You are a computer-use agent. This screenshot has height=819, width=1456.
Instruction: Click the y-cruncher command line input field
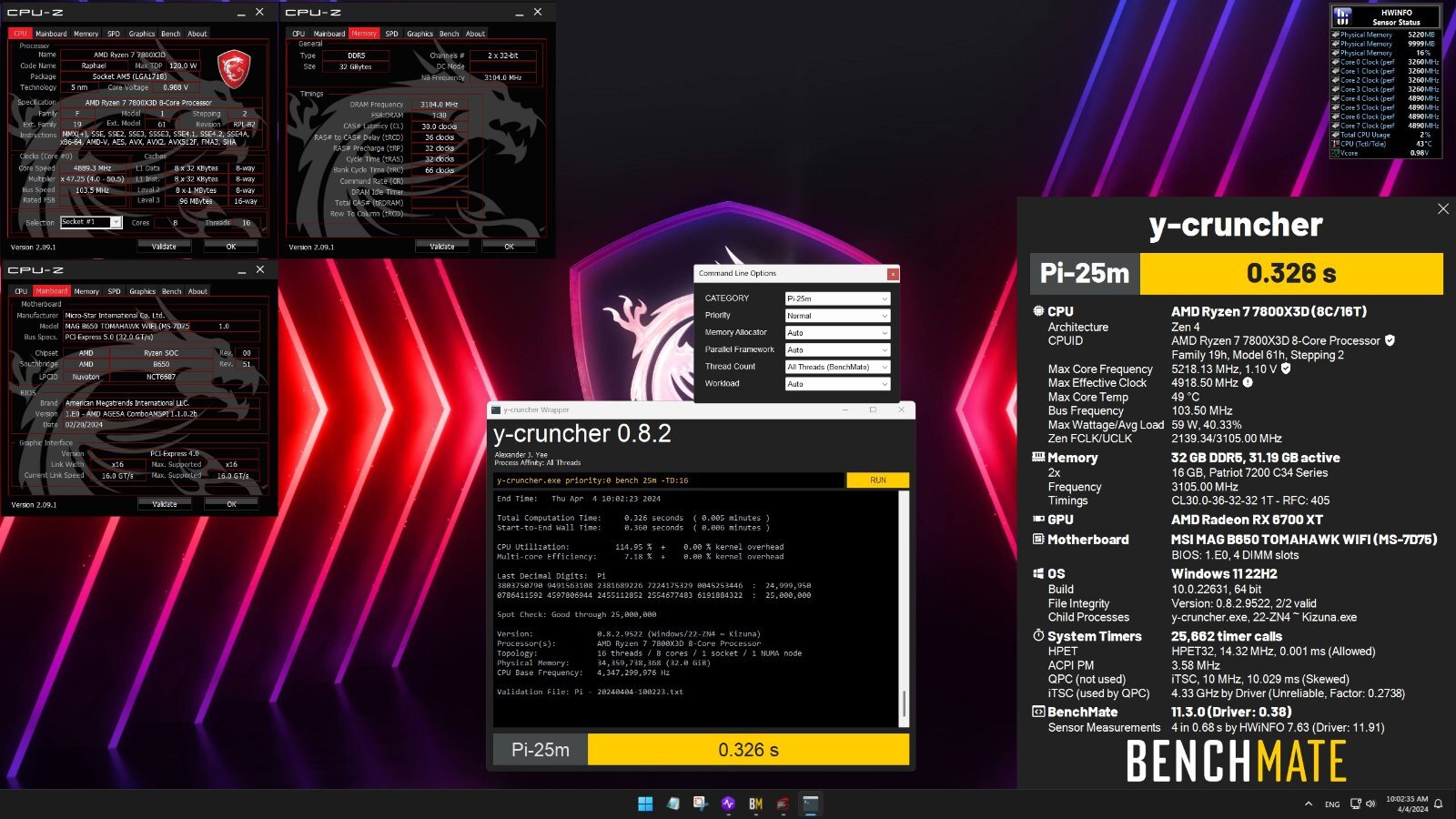pyautogui.click(x=669, y=480)
